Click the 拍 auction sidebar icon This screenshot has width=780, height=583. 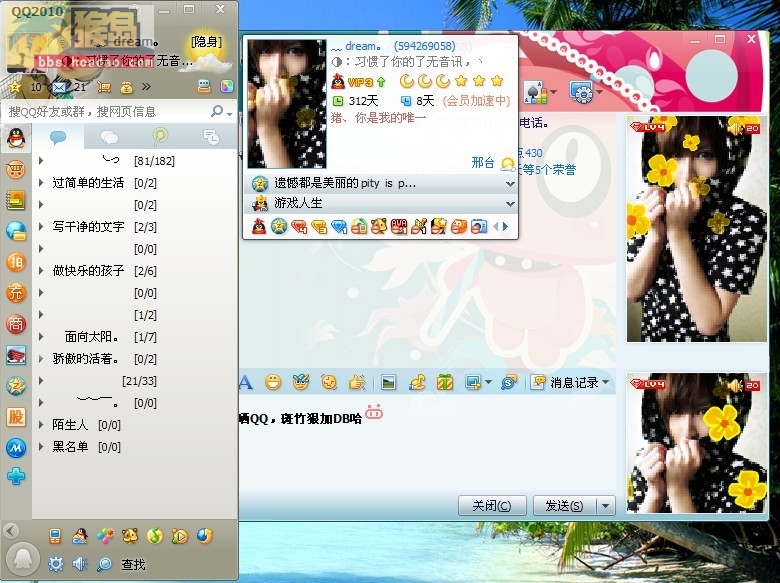[16, 262]
